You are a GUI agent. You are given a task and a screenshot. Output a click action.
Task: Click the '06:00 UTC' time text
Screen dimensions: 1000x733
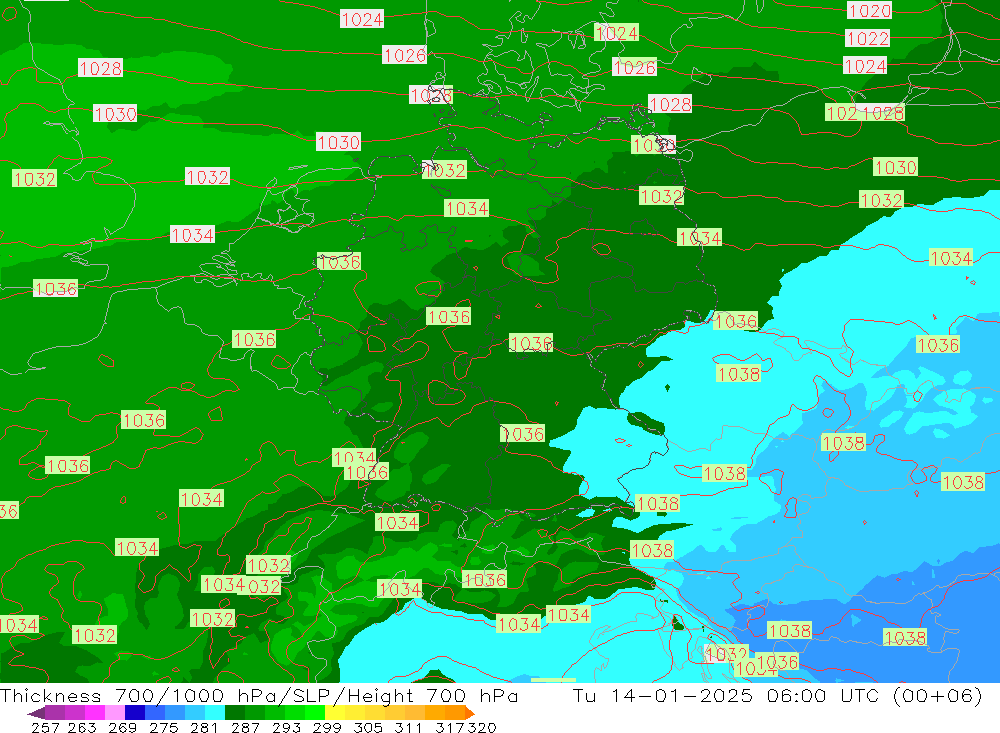coord(823,695)
